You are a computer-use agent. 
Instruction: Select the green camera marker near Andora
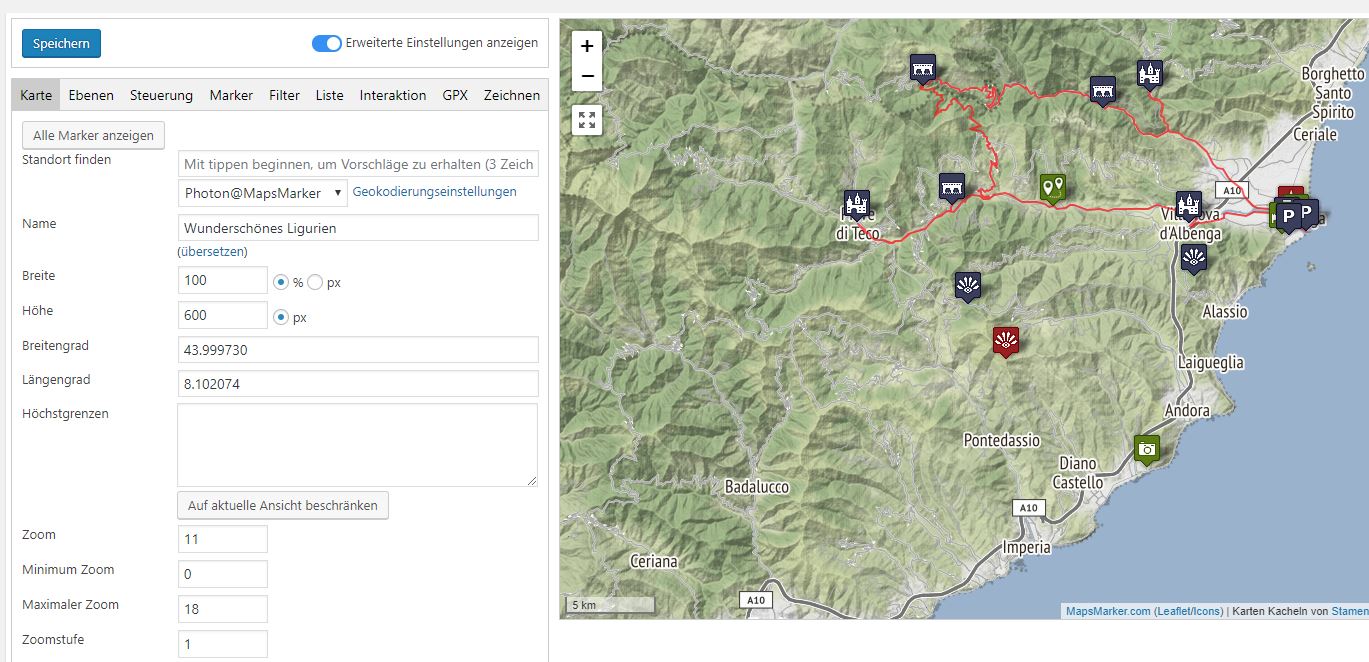(1147, 449)
